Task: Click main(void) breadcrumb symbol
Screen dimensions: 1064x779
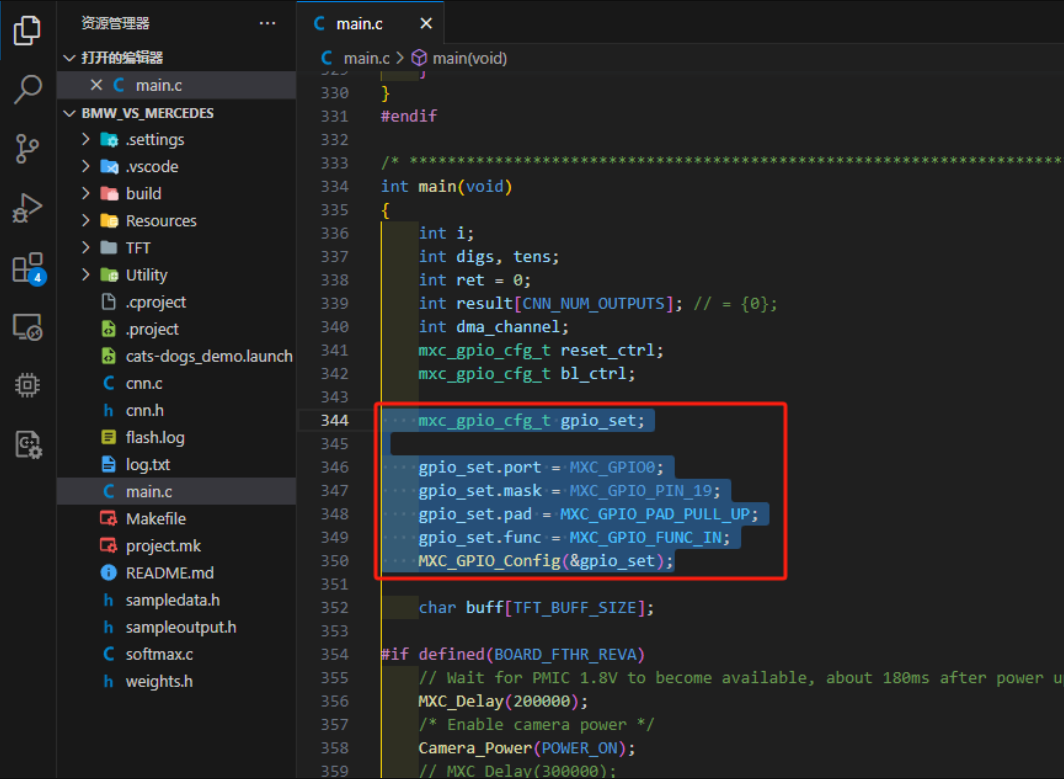Action: pyautogui.click(x=470, y=58)
